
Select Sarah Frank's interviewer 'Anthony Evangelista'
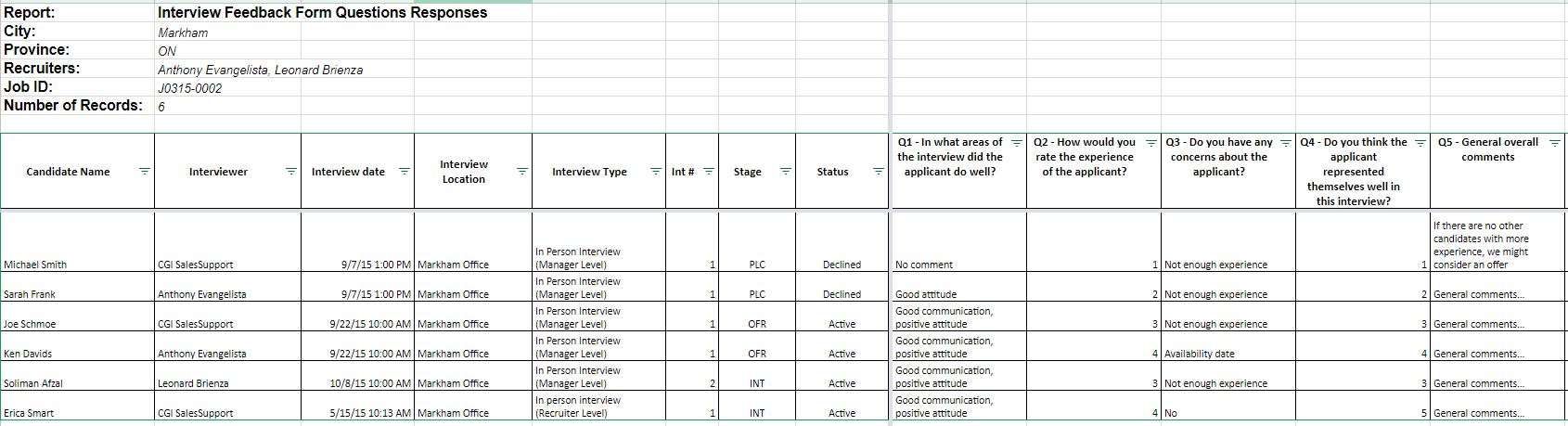(228, 287)
